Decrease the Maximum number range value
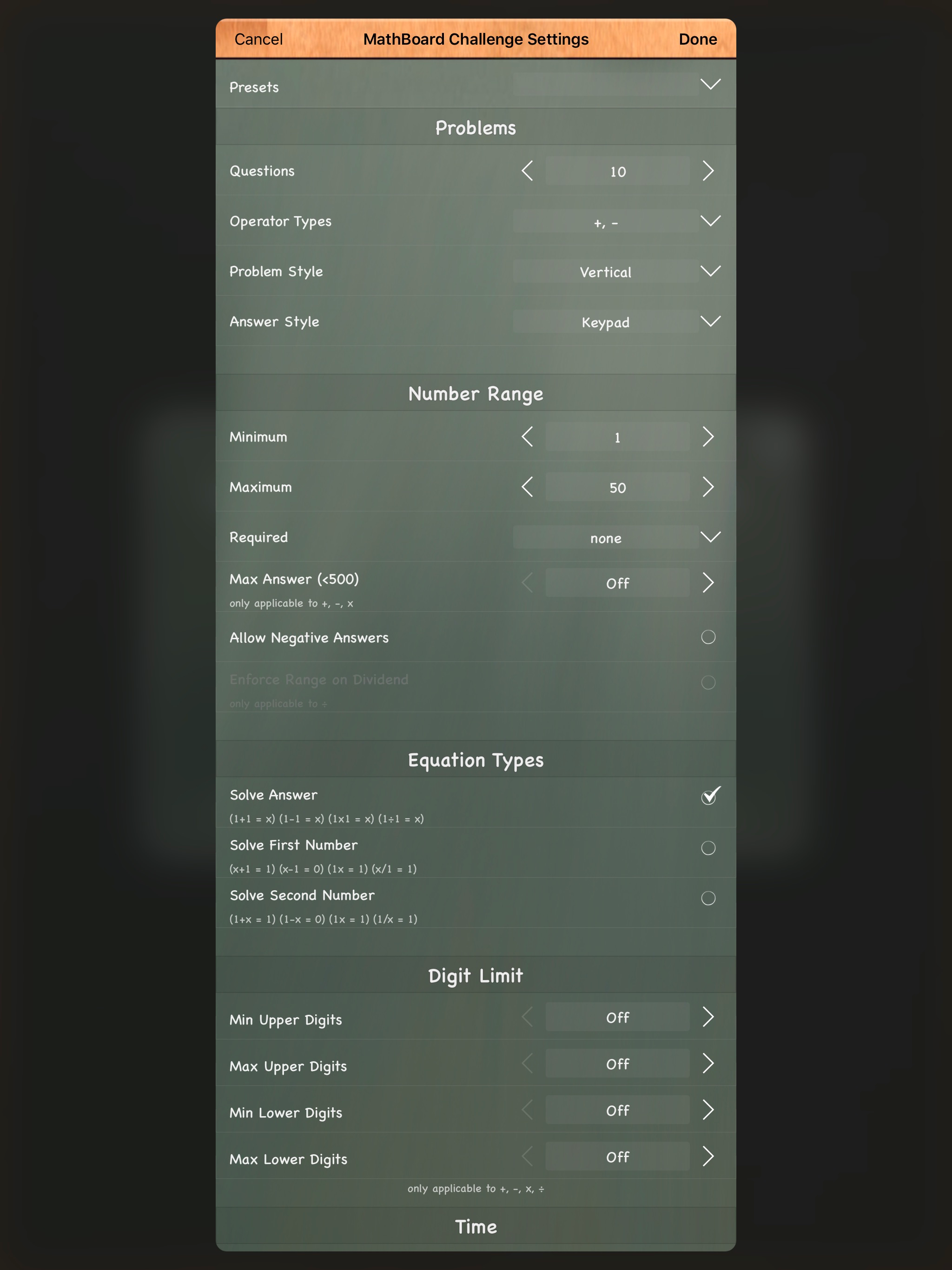952x1270 pixels. [527, 487]
